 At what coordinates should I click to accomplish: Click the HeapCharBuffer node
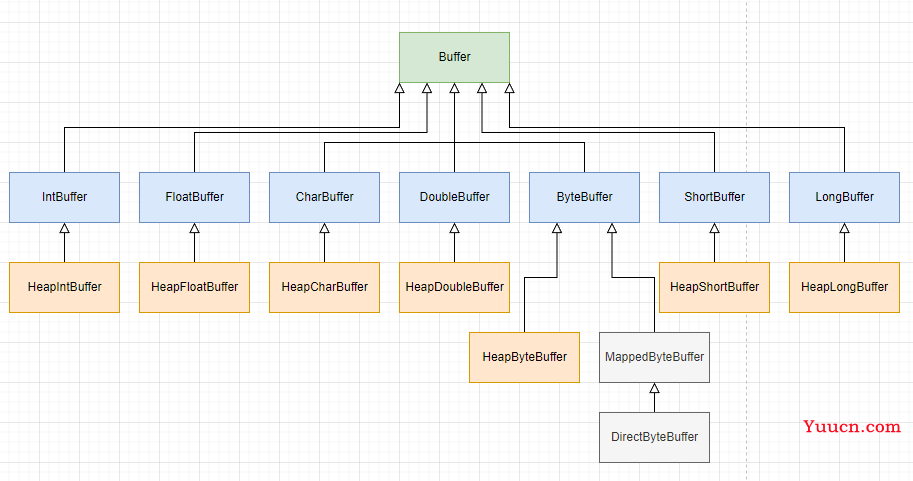click(324, 287)
